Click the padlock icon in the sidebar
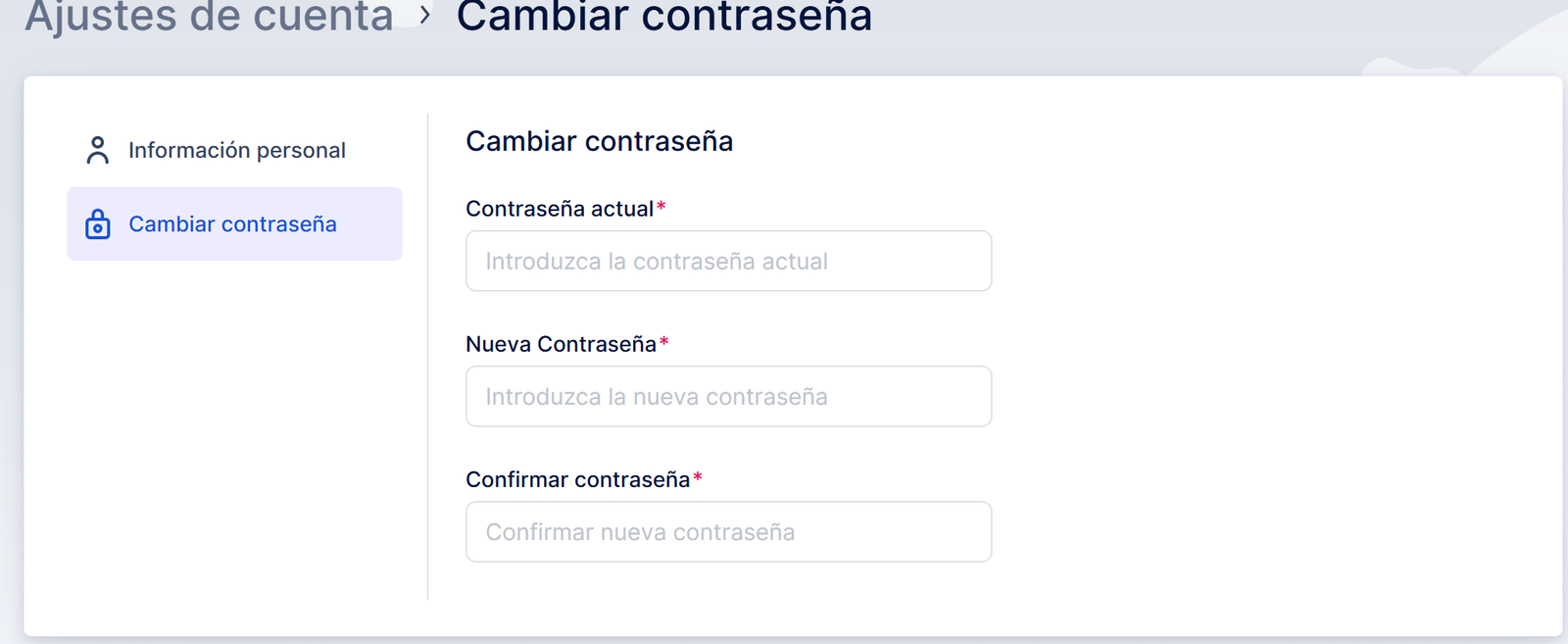The width and height of the screenshot is (1568, 644). click(x=98, y=224)
